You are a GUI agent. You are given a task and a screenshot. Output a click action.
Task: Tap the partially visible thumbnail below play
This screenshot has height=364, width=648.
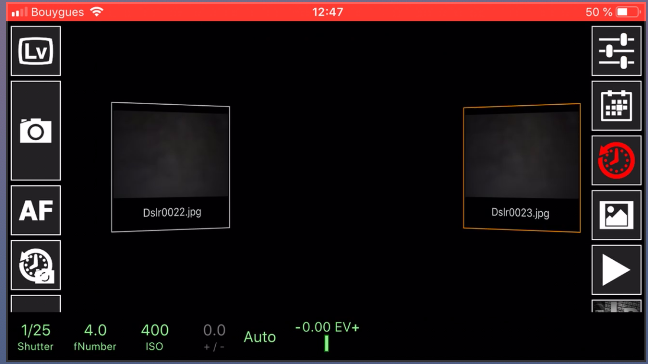(616, 306)
